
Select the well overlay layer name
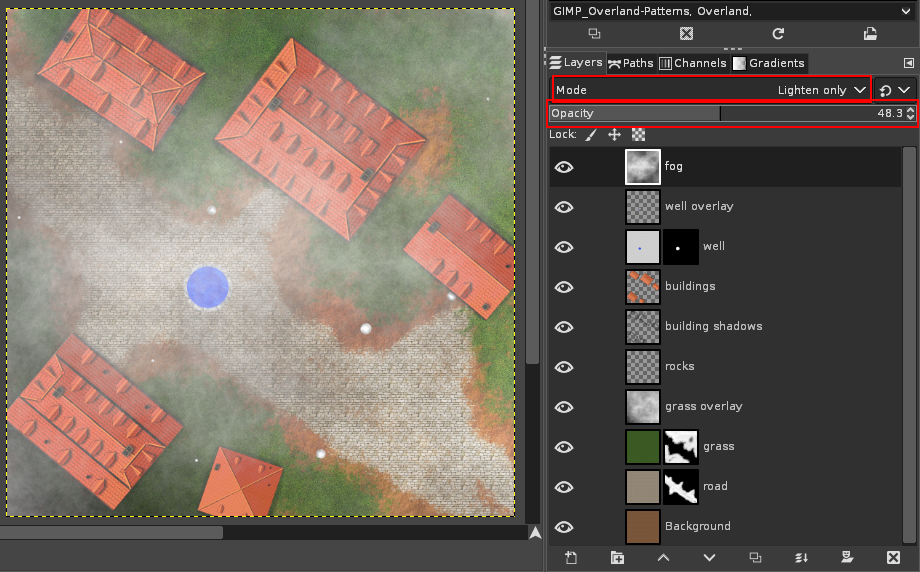coord(699,207)
